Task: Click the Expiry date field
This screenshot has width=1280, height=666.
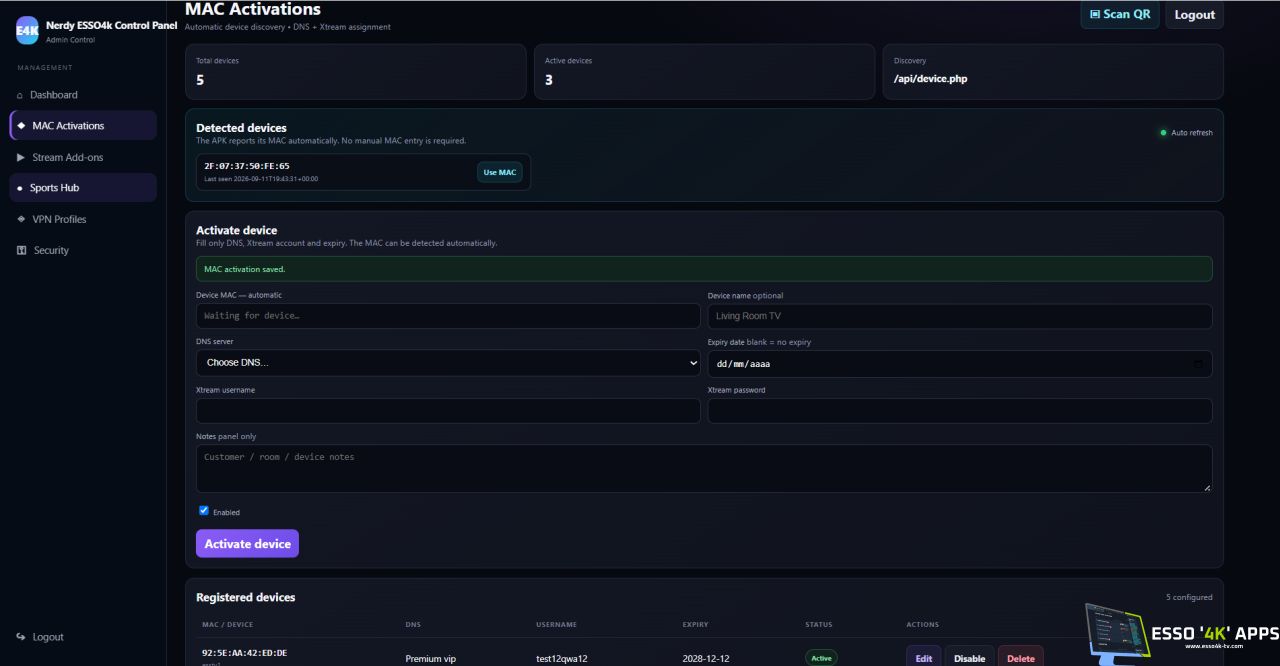Action: [960, 364]
